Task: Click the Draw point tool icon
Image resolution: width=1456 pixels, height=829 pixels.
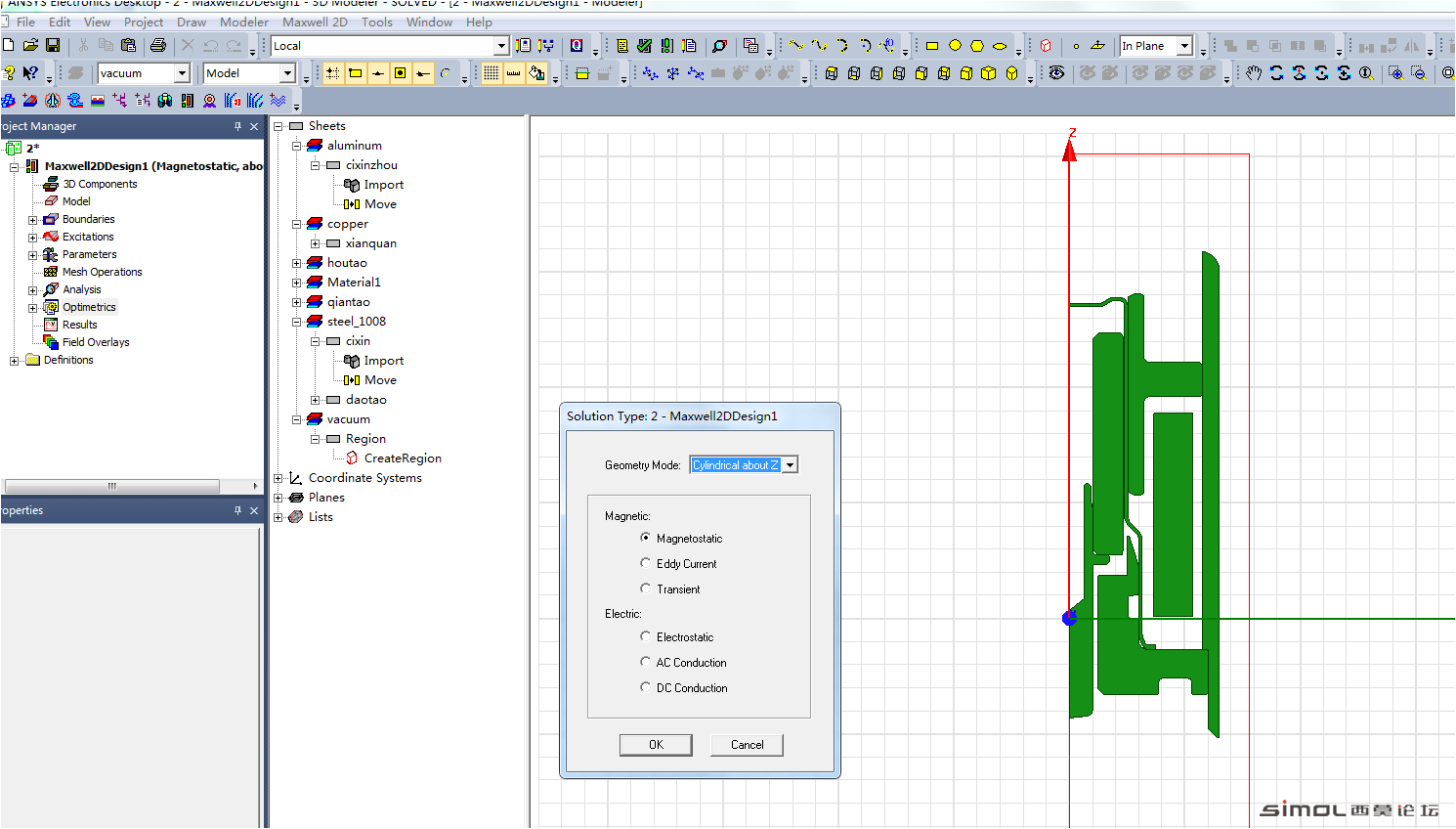Action: pos(1076,45)
